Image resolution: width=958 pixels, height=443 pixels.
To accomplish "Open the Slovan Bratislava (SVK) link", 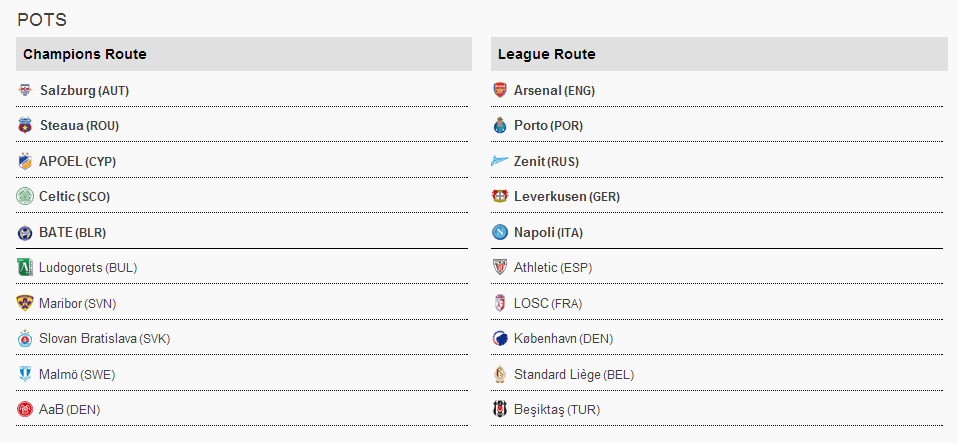I will click(x=104, y=338).
